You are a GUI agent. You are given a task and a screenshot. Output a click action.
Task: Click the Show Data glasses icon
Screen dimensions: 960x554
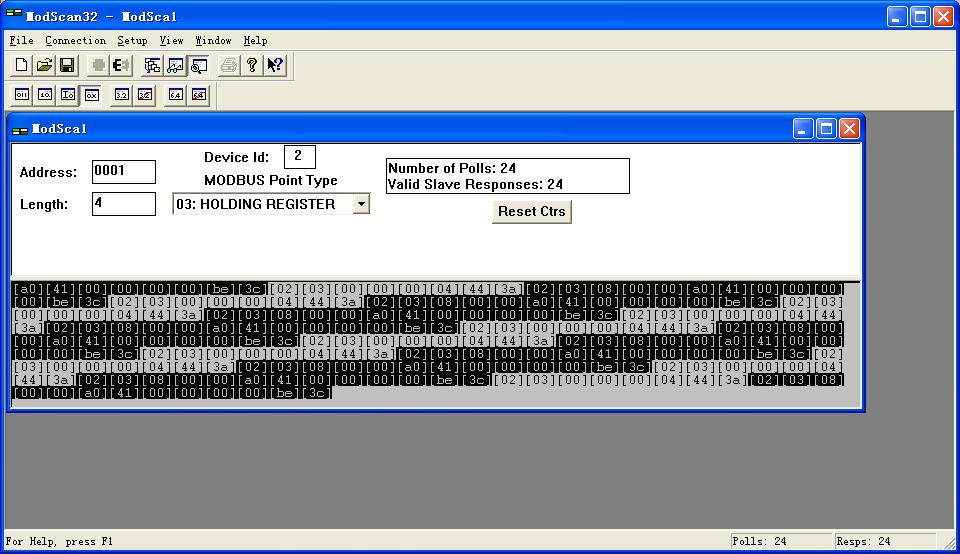click(175, 65)
